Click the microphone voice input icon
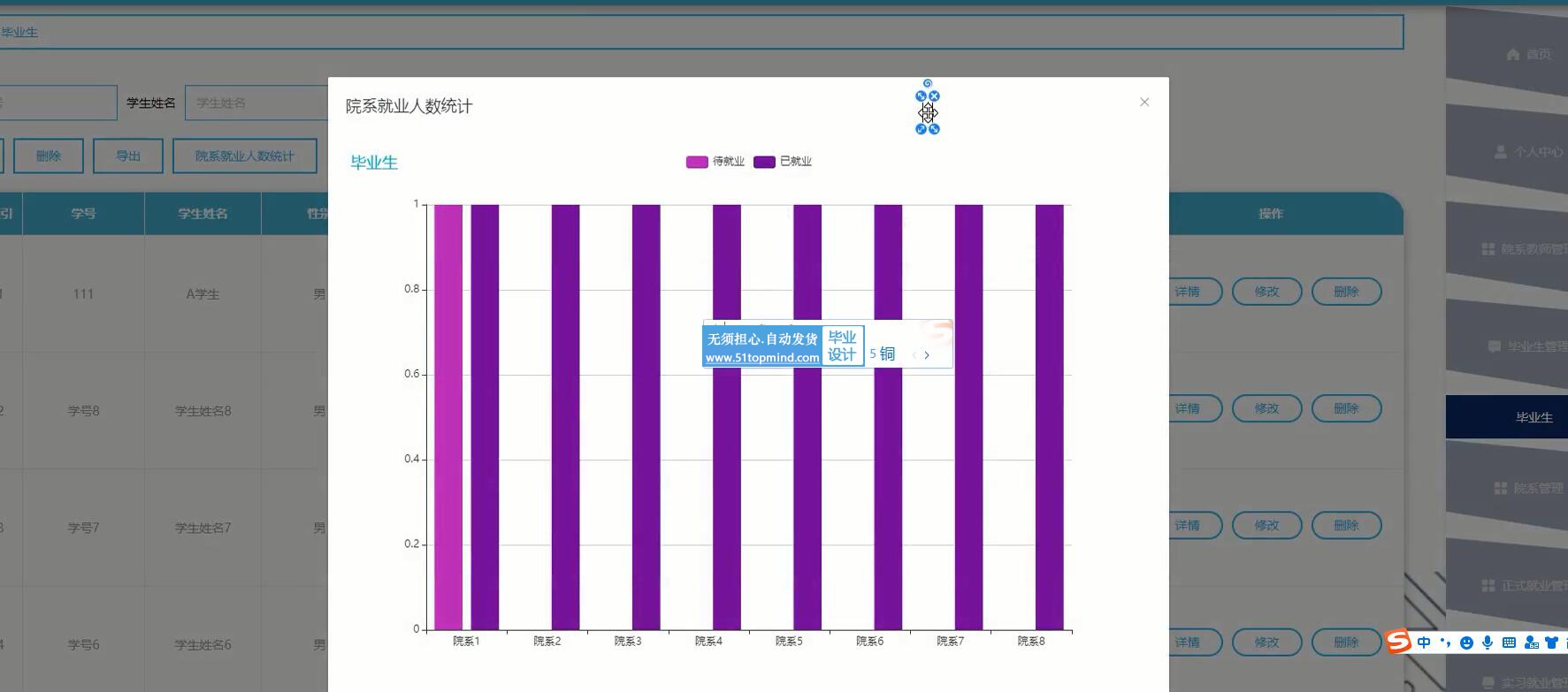 click(1488, 643)
